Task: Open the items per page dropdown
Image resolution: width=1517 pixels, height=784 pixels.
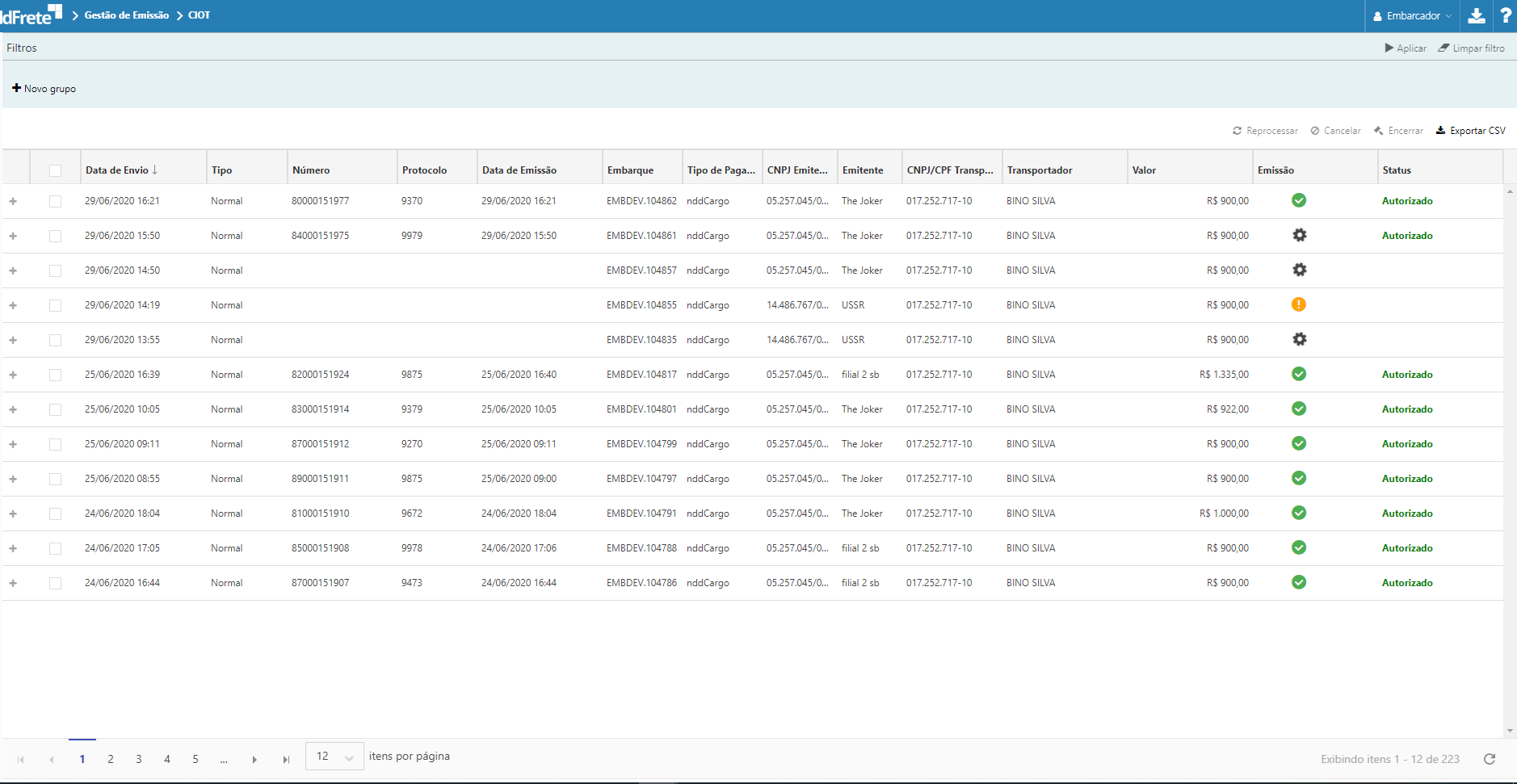Action: point(334,757)
